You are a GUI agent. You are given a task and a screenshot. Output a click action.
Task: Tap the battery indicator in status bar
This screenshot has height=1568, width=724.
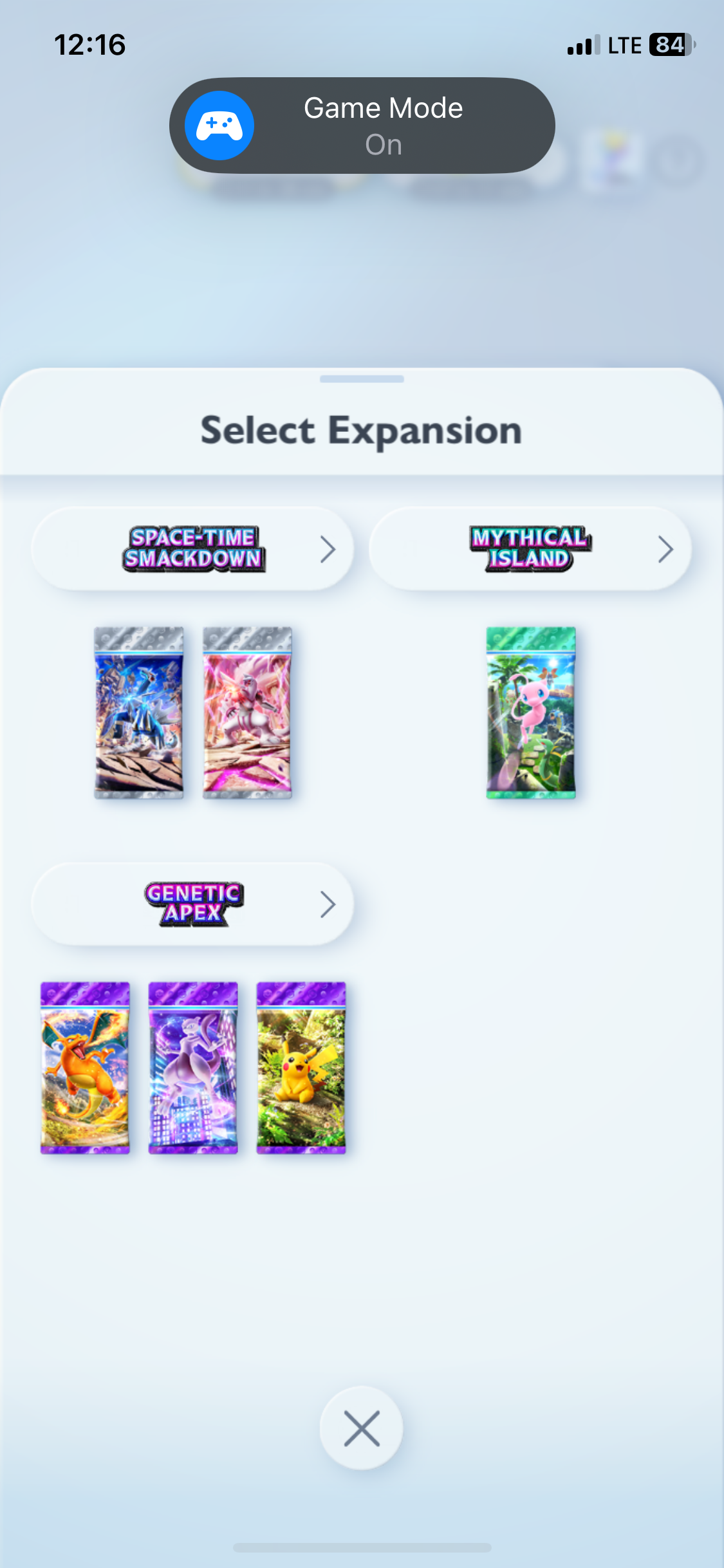click(673, 45)
